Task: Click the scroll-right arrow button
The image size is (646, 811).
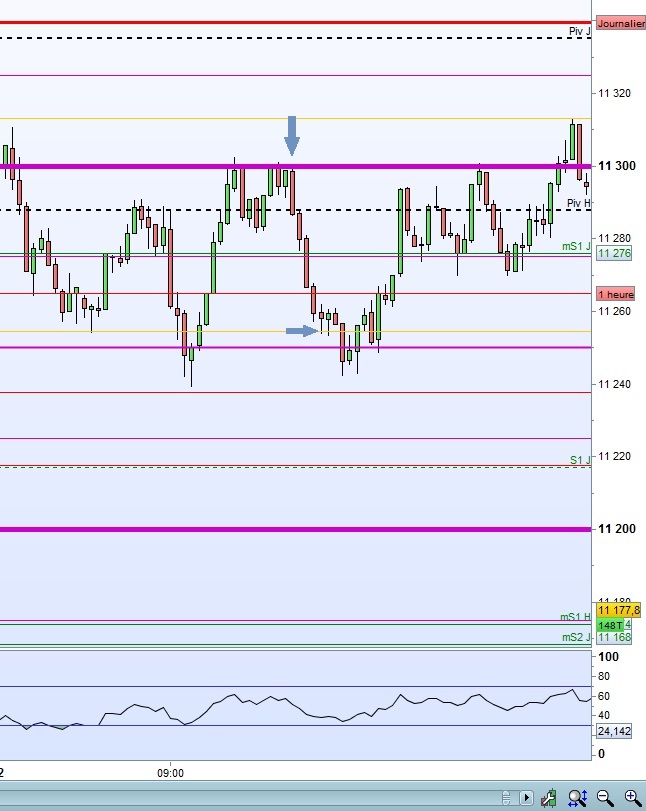Action: click(526, 798)
